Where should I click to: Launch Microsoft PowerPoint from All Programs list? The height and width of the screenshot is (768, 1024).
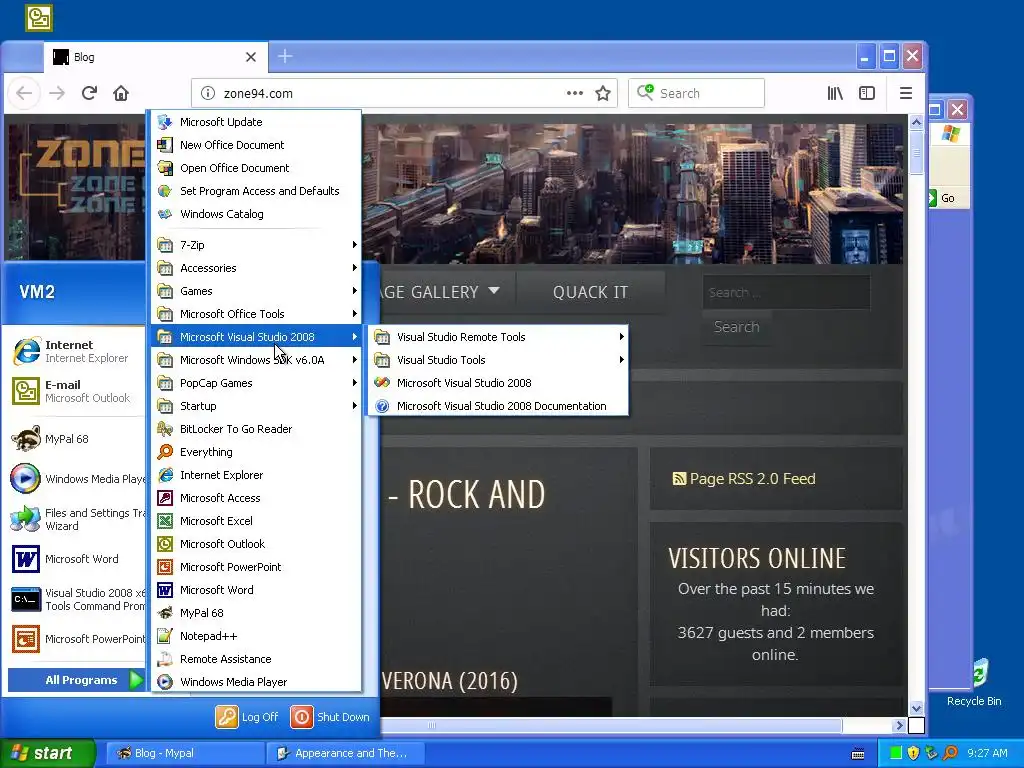(x=256, y=567)
